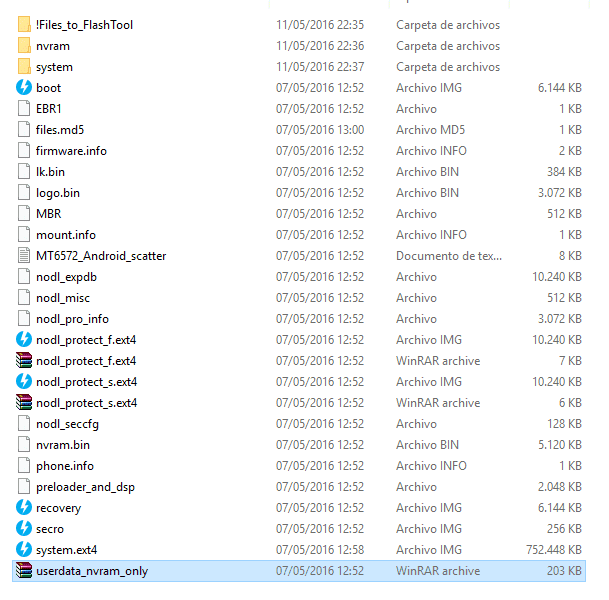Click the date "07/05/2016 13:00"
The width and height of the screenshot is (609, 600).
tap(320, 130)
